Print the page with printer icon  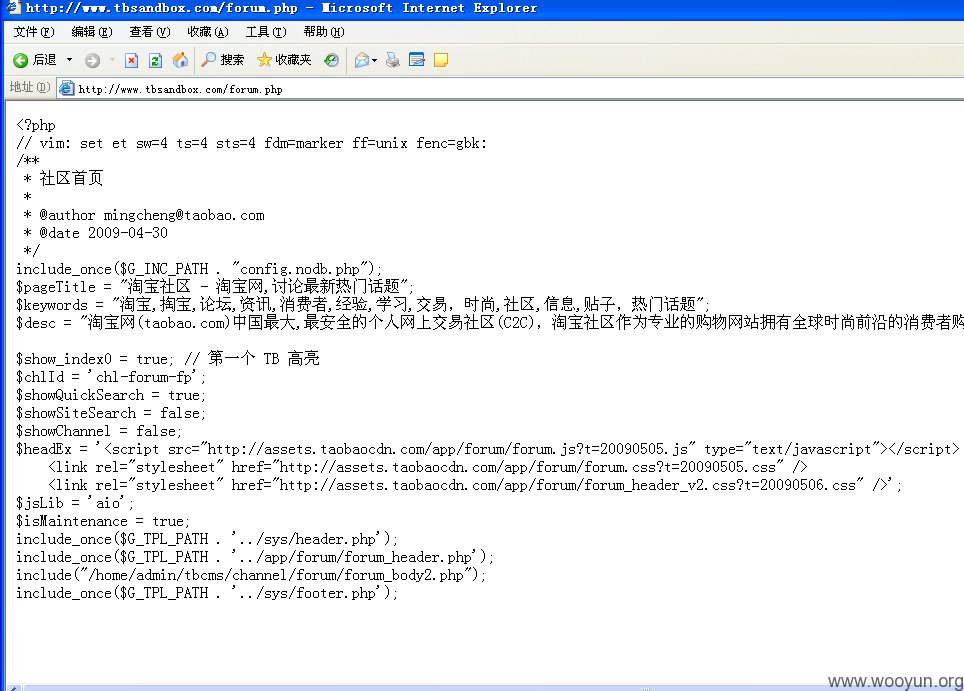(x=392, y=60)
